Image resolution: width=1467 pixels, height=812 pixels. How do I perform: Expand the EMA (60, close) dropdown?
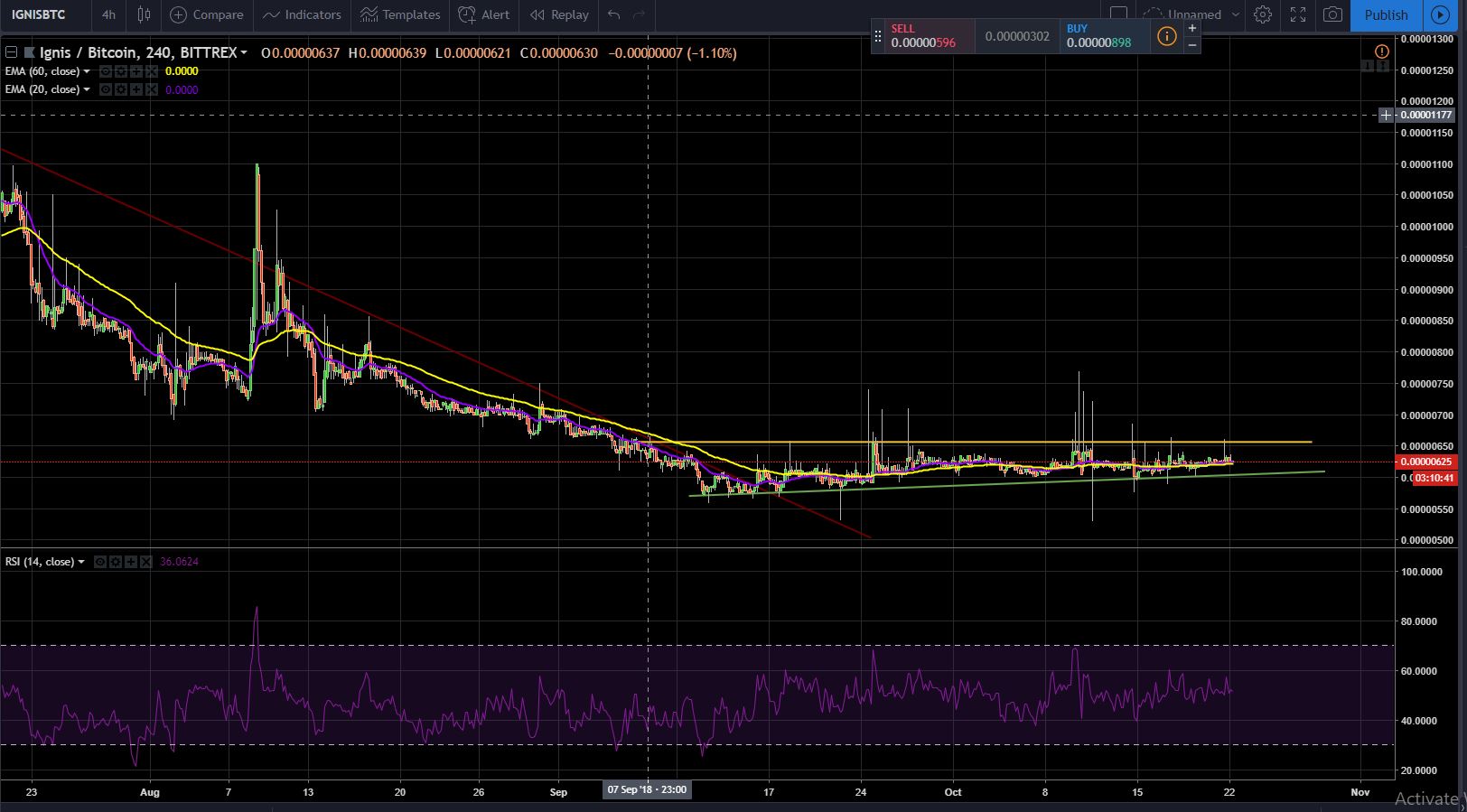pyautogui.click(x=87, y=71)
